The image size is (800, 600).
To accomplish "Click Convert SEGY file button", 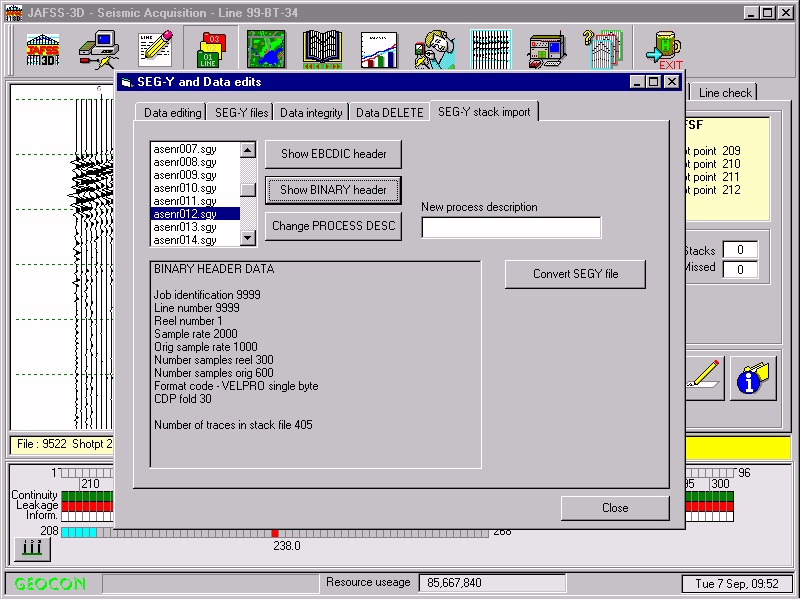I will pos(575,274).
